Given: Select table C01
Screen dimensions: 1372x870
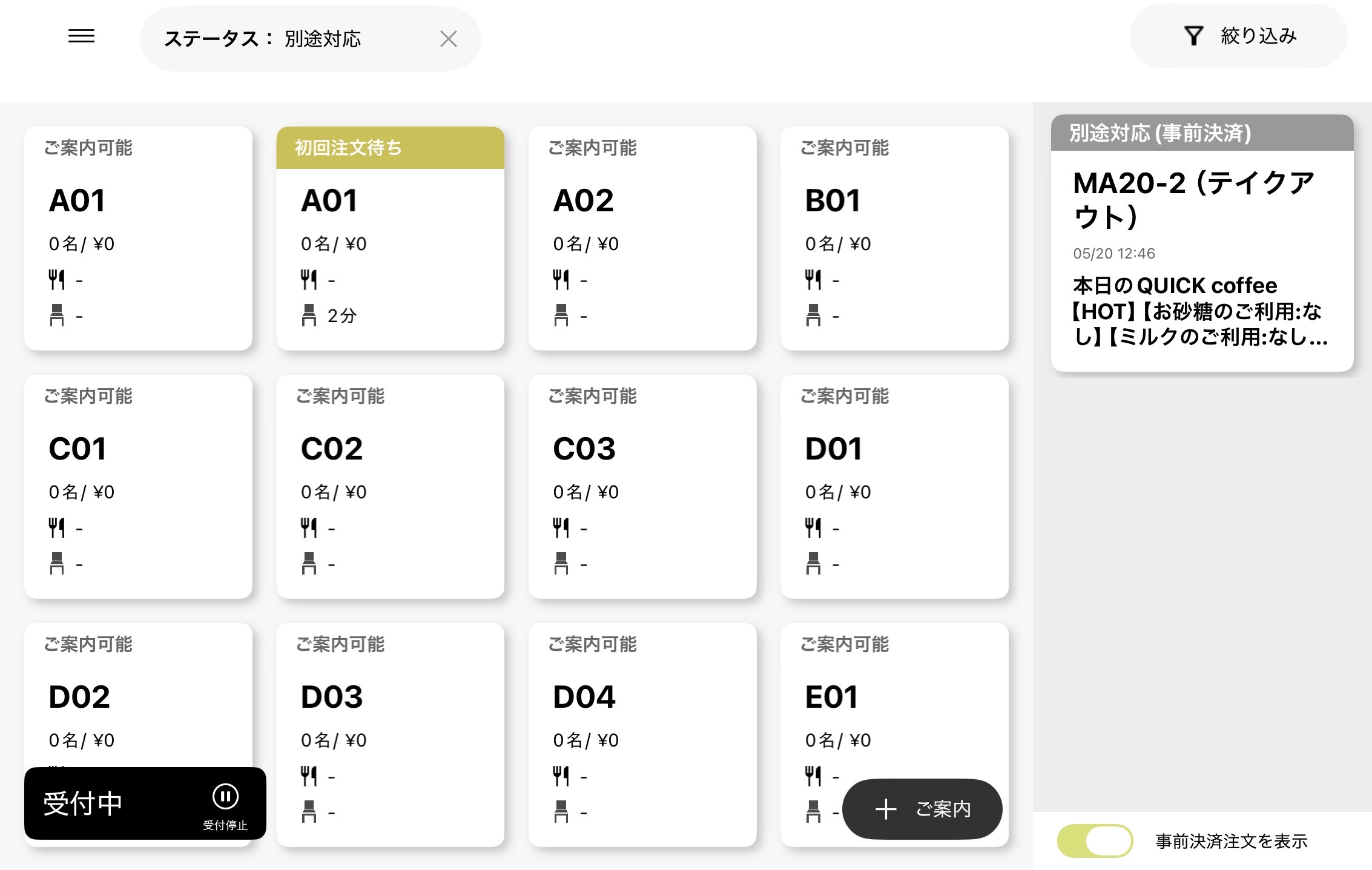Looking at the screenshot, I should click(138, 487).
